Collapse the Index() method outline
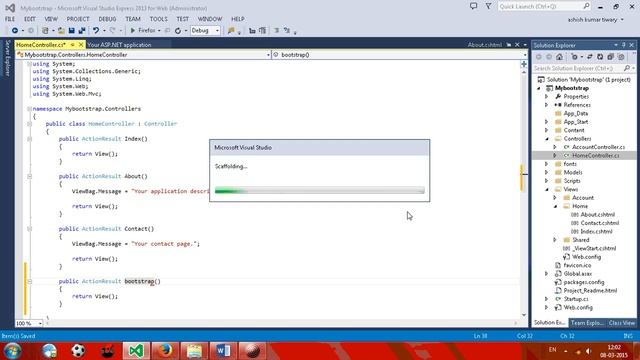The width and height of the screenshot is (640, 360). click(x=29, y=139)
